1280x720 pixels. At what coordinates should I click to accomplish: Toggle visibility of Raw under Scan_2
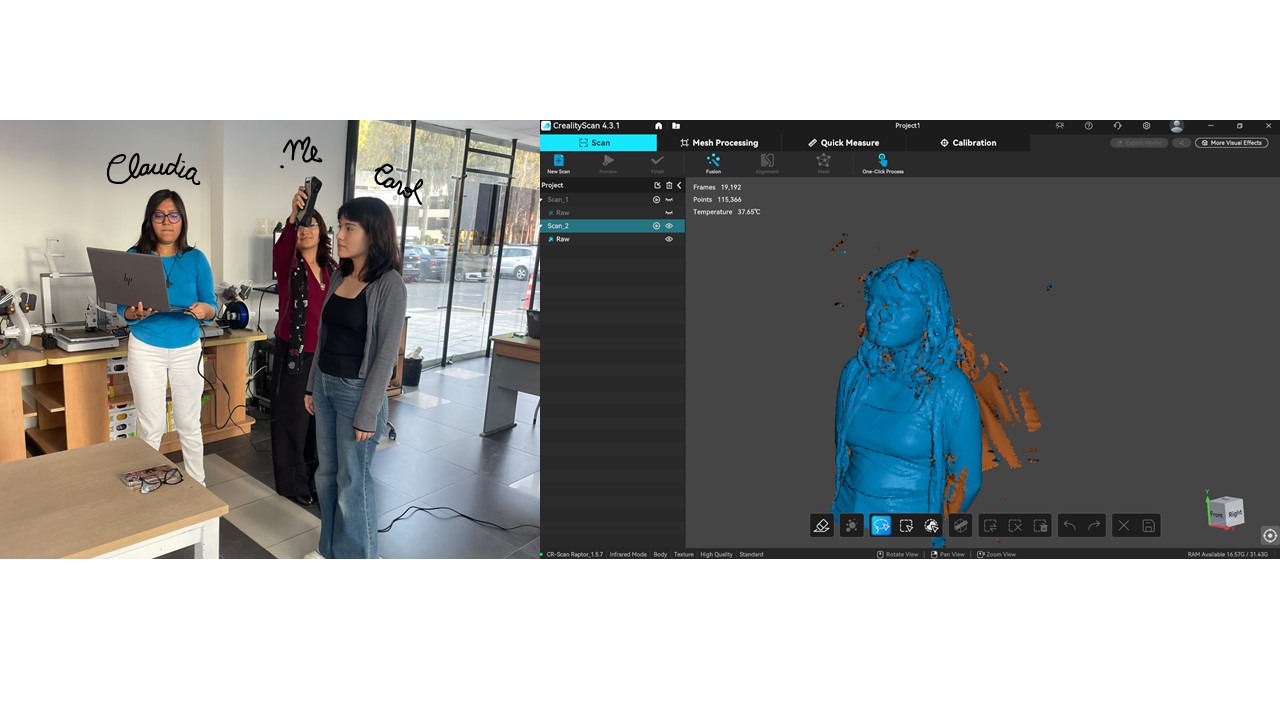tap(669, 239)
